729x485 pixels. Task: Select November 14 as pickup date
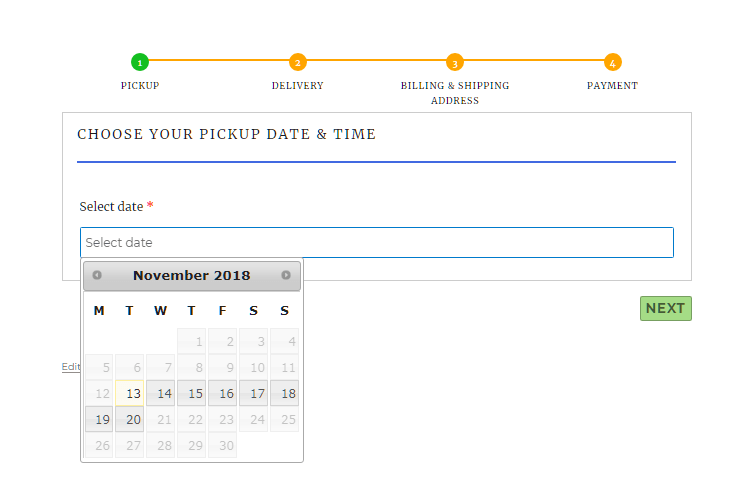point(161,394)
